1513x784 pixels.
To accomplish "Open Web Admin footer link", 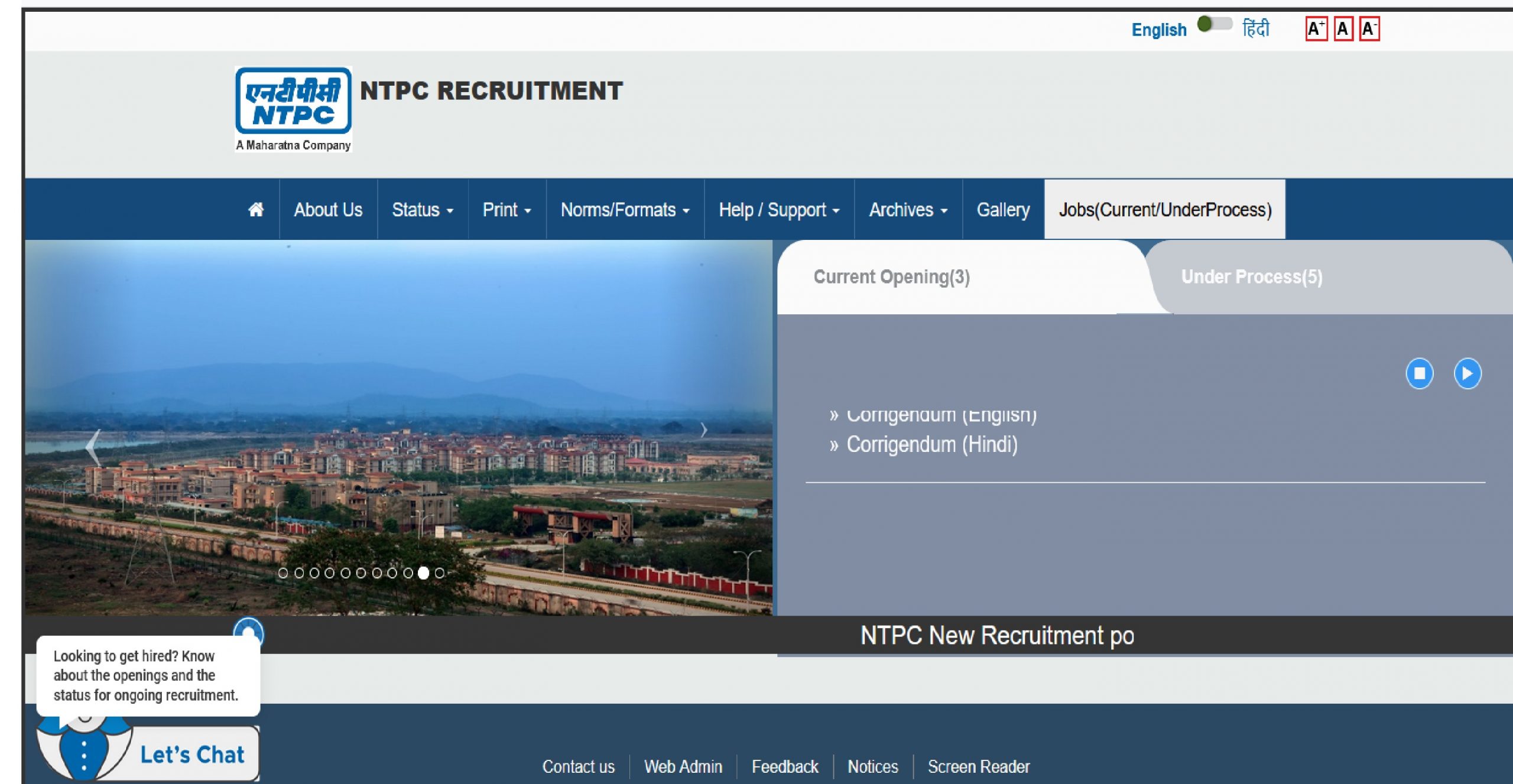I will point(683,766).
